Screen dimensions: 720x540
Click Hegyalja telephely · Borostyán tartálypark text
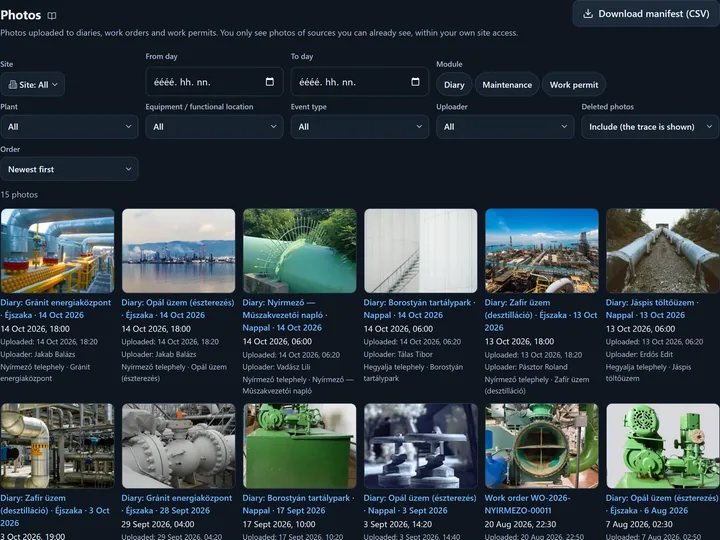click(413, 372)
